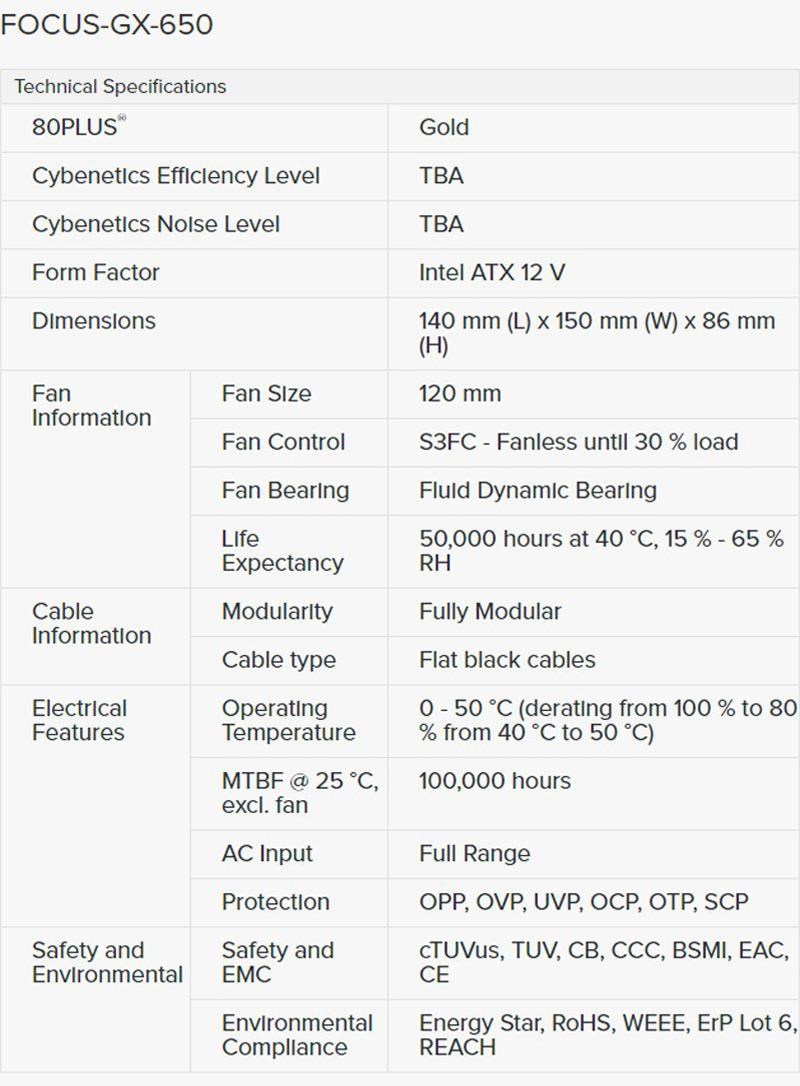The height and width of the screenshot is (1086, 800).
Task: Select the 100,000 hours MTBF value
Action: (x=495, y=781)
